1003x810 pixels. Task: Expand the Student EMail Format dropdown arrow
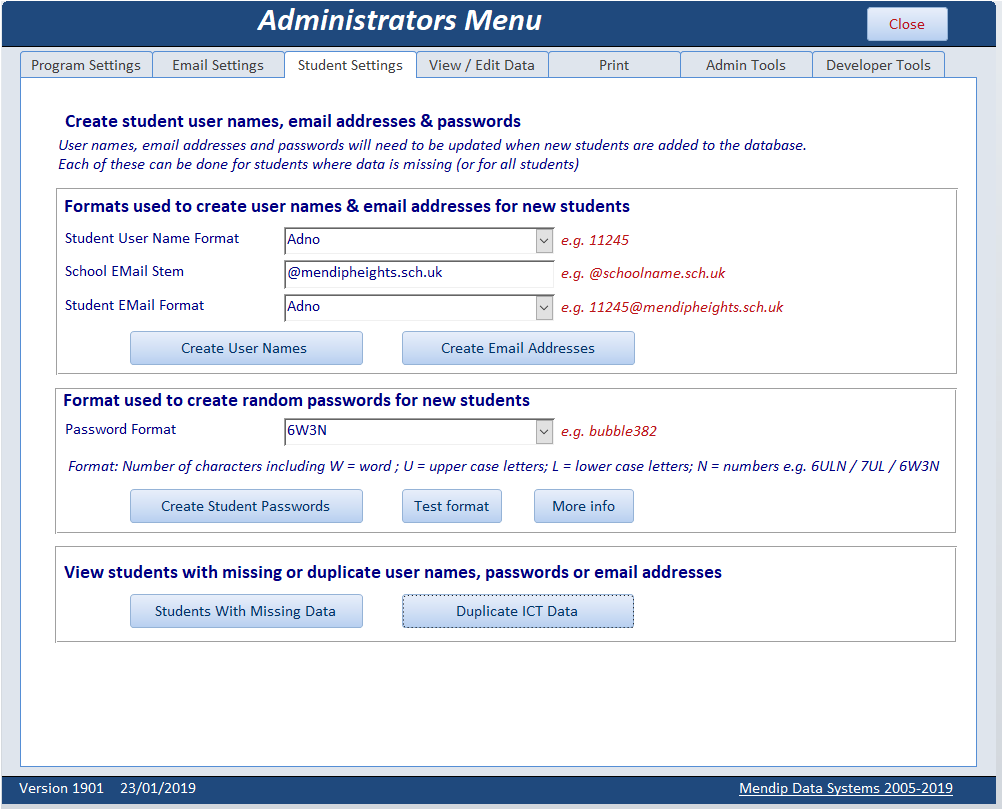click(544, 308)
